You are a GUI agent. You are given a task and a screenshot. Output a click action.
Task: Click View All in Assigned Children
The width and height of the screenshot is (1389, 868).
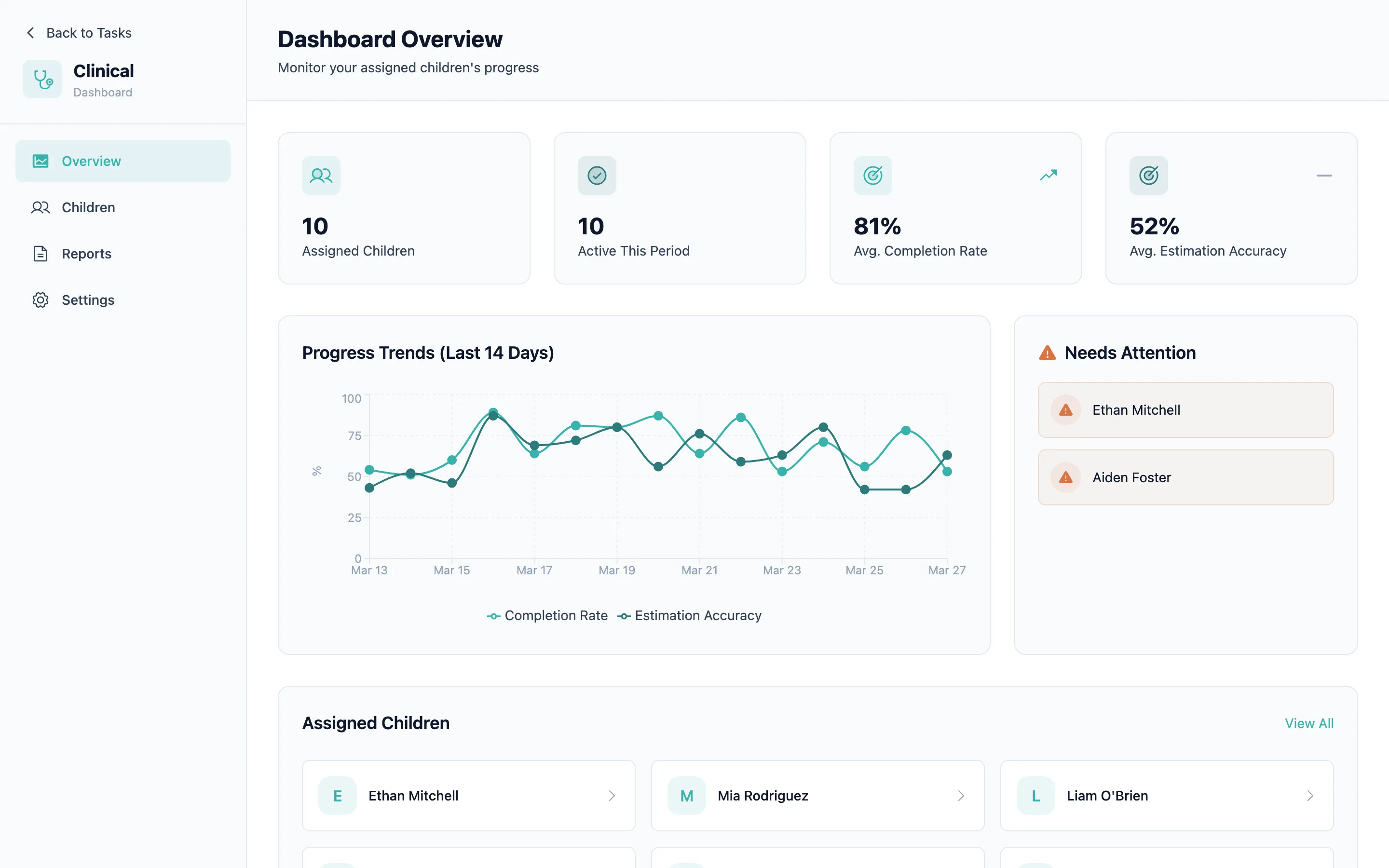click(1309, 723)
